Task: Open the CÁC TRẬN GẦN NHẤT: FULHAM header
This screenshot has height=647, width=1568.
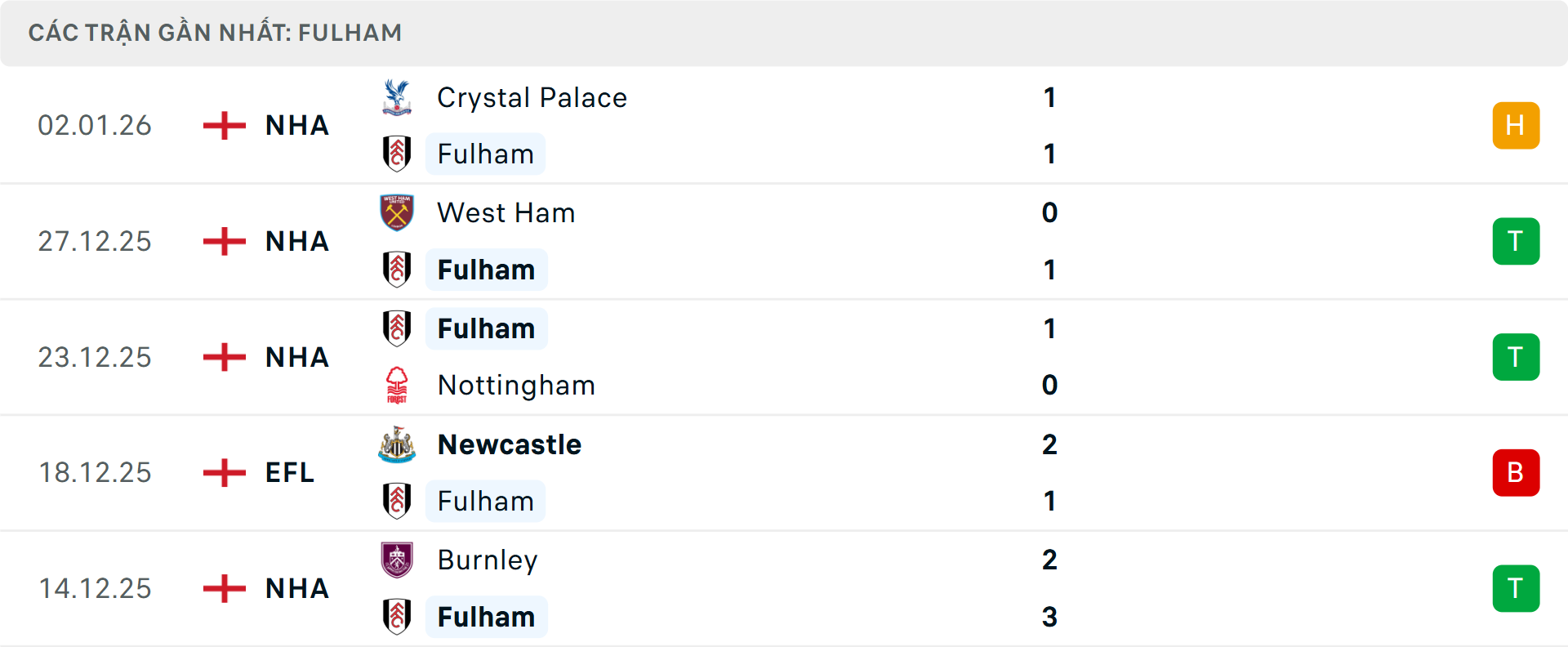Action: (x=216, y=33)
